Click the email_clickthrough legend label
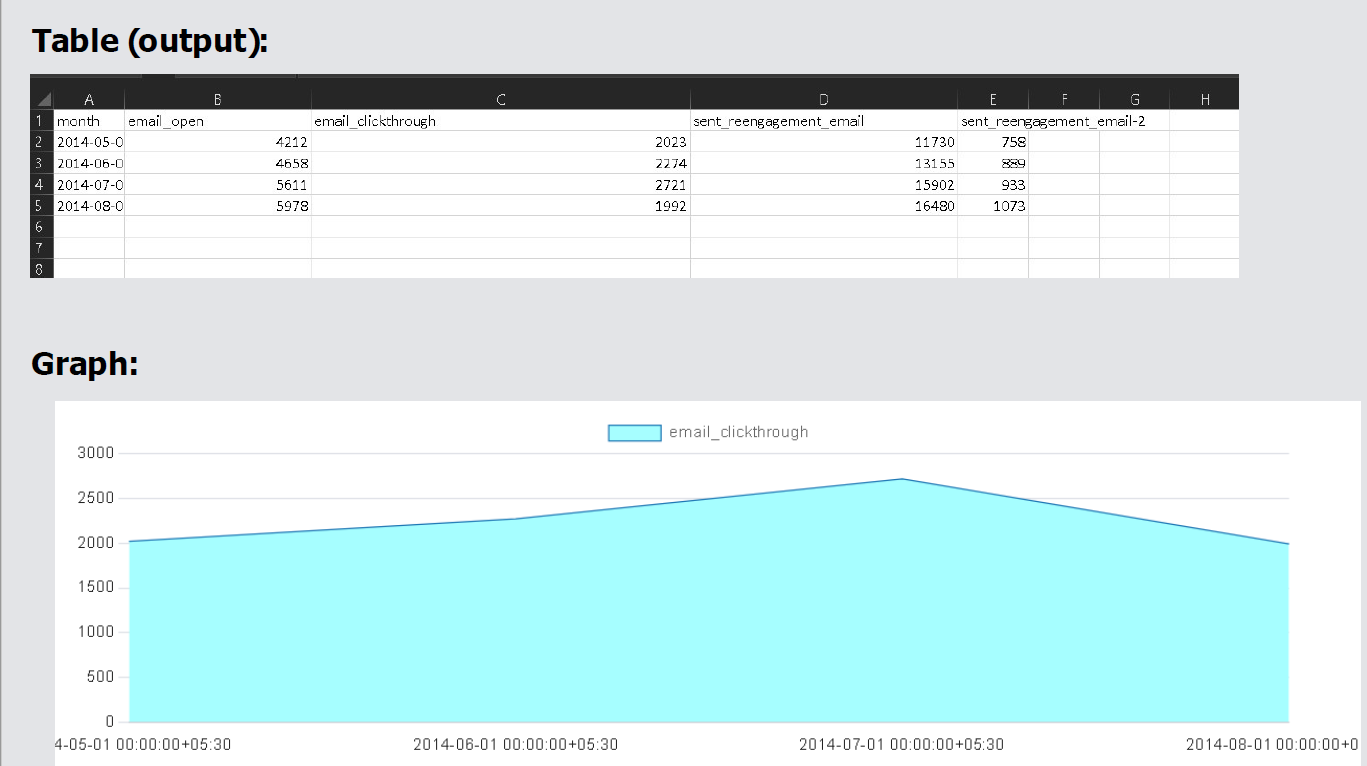Screen dimensions: 1367x766 738,432
